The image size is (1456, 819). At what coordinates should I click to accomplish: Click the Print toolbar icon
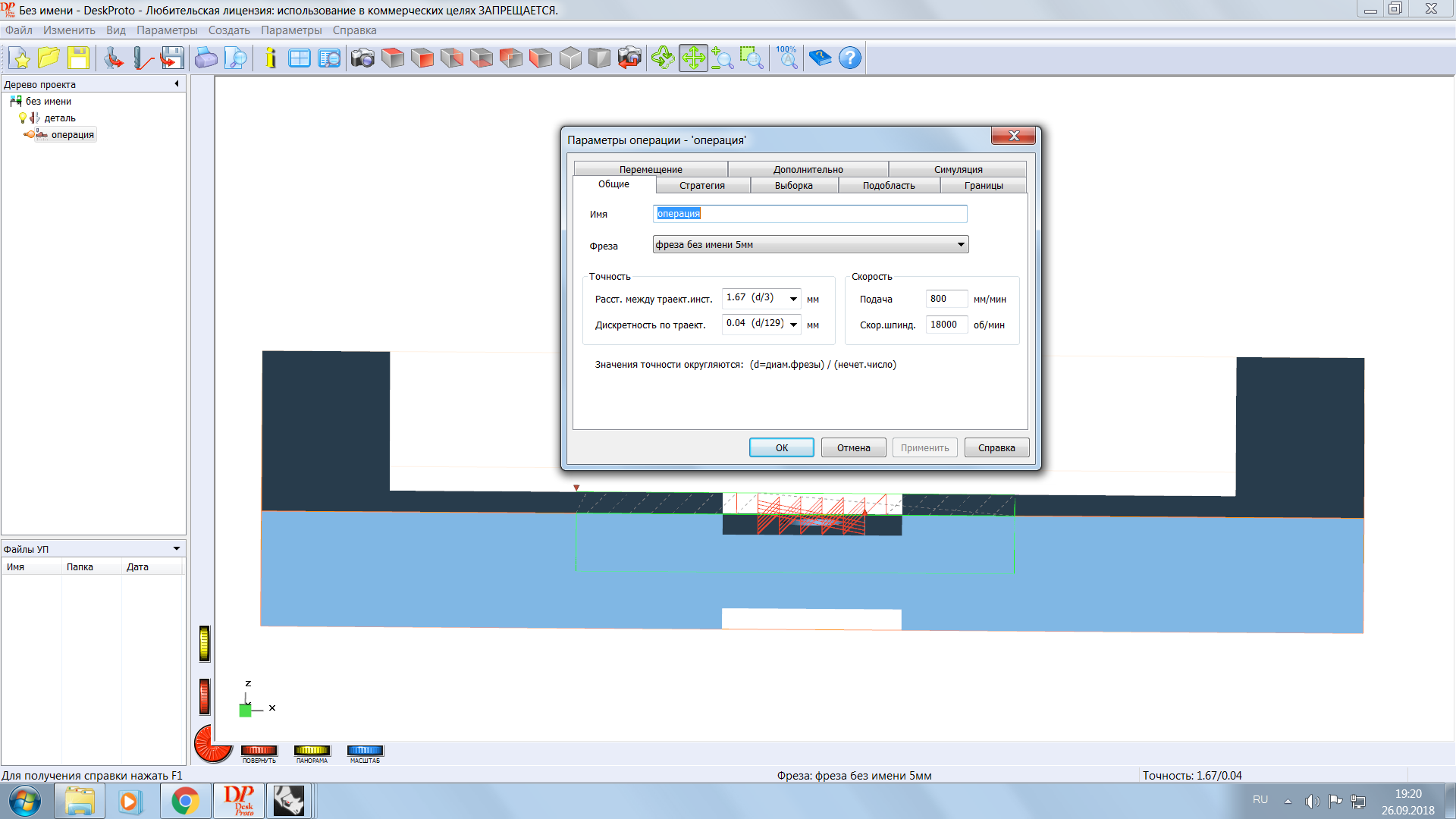pos(206,58)
